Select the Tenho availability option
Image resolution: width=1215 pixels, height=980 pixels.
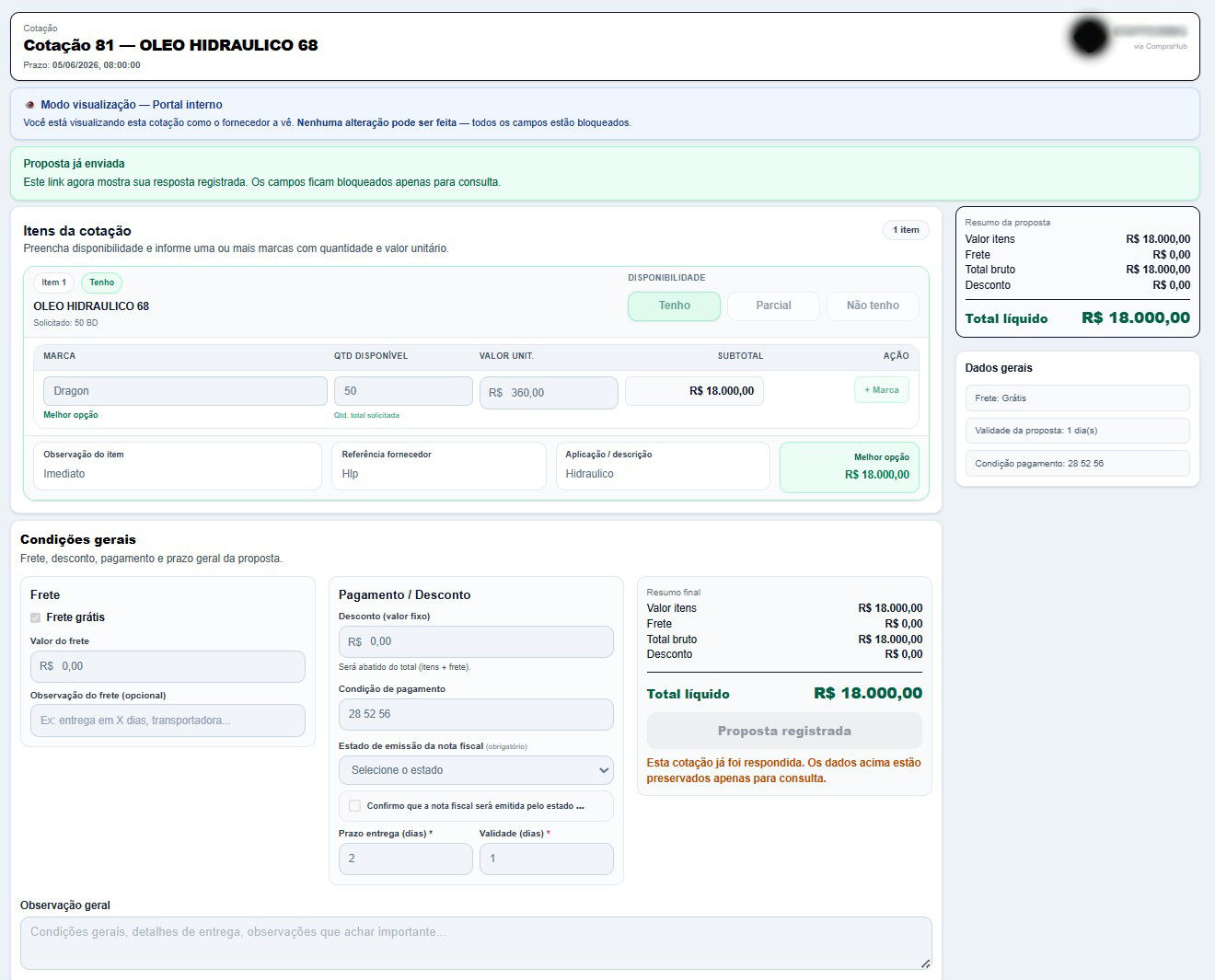674,306
